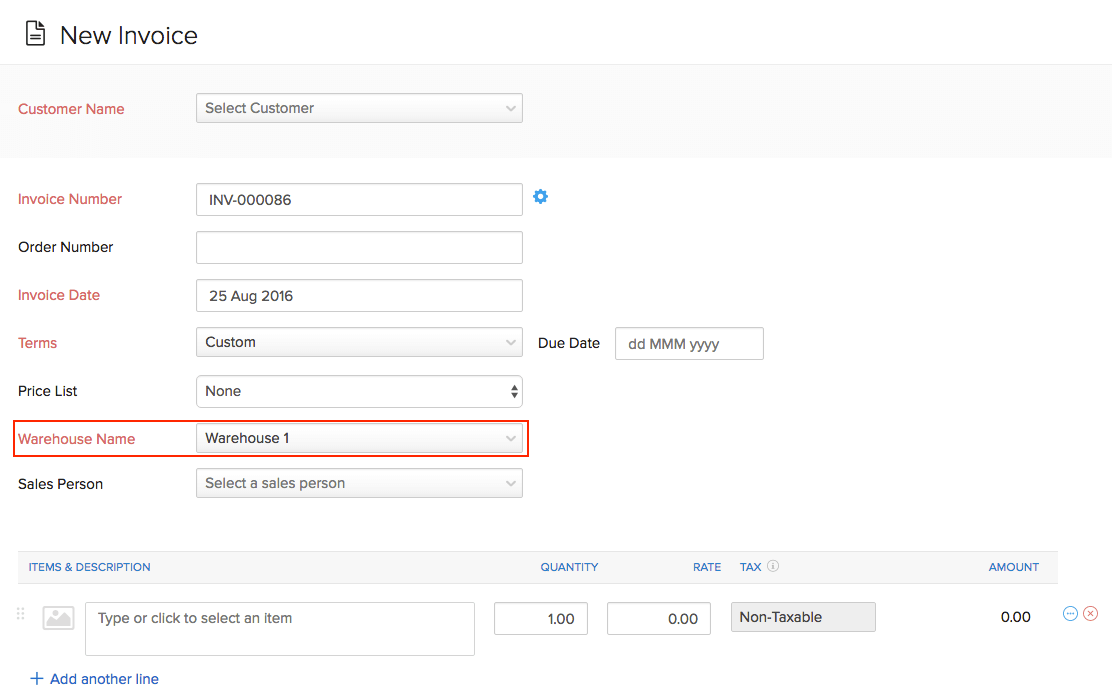
Task: Click the item image placeholder icon
Action: pyautogui.click(x=58, y=618)
